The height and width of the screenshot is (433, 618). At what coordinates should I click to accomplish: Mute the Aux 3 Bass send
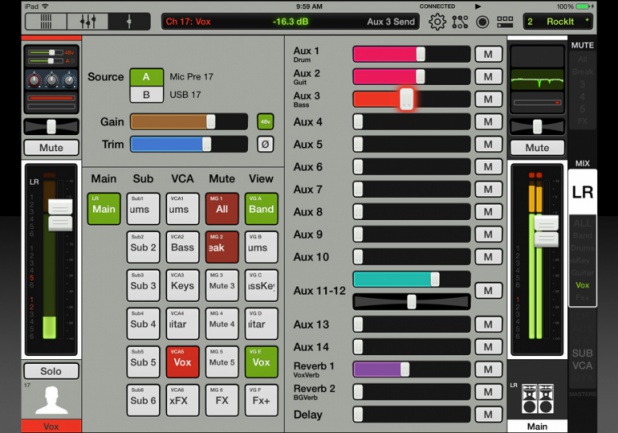click(488, 99)
